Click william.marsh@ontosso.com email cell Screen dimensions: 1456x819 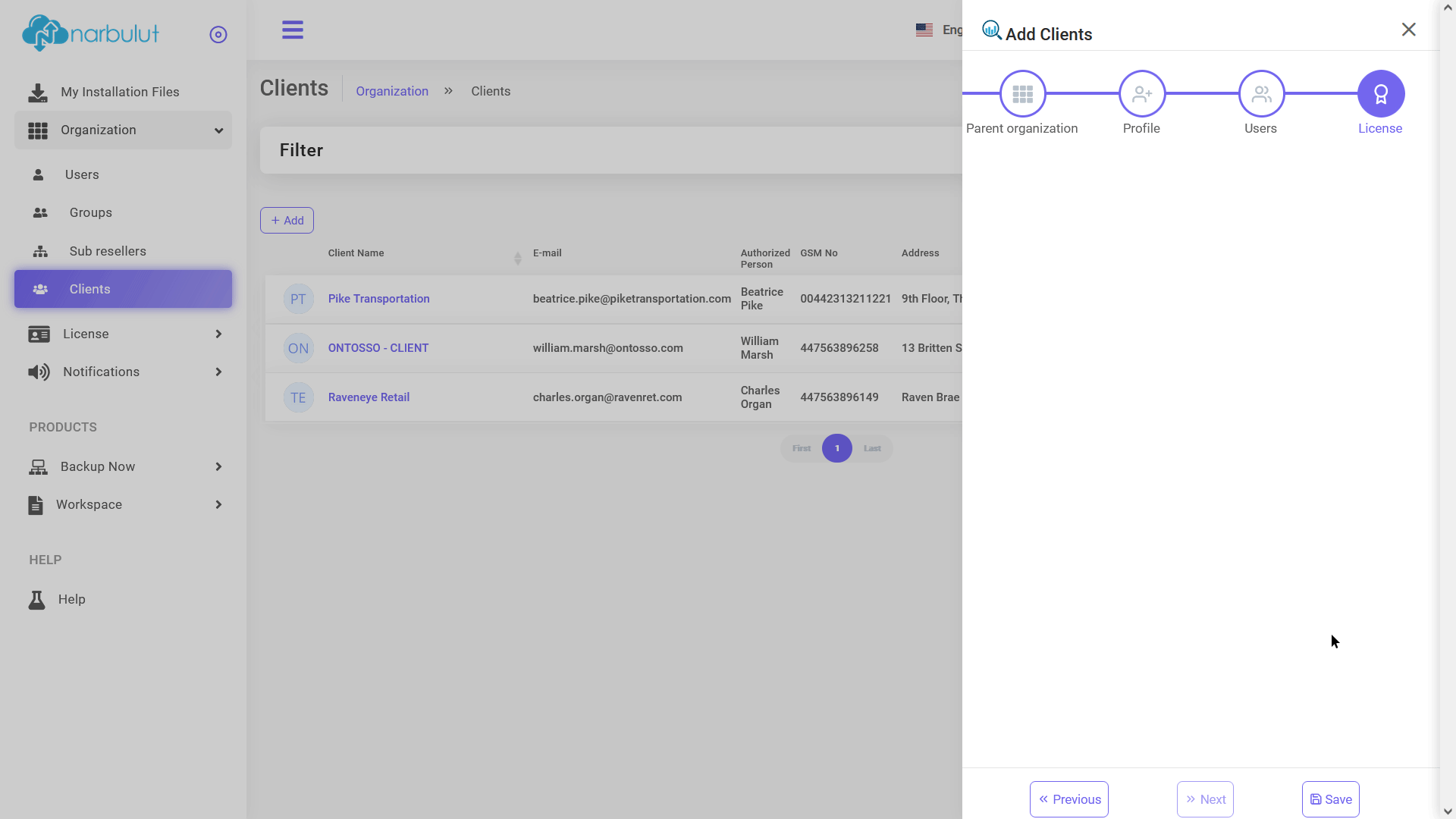click(x=608, y=348)
